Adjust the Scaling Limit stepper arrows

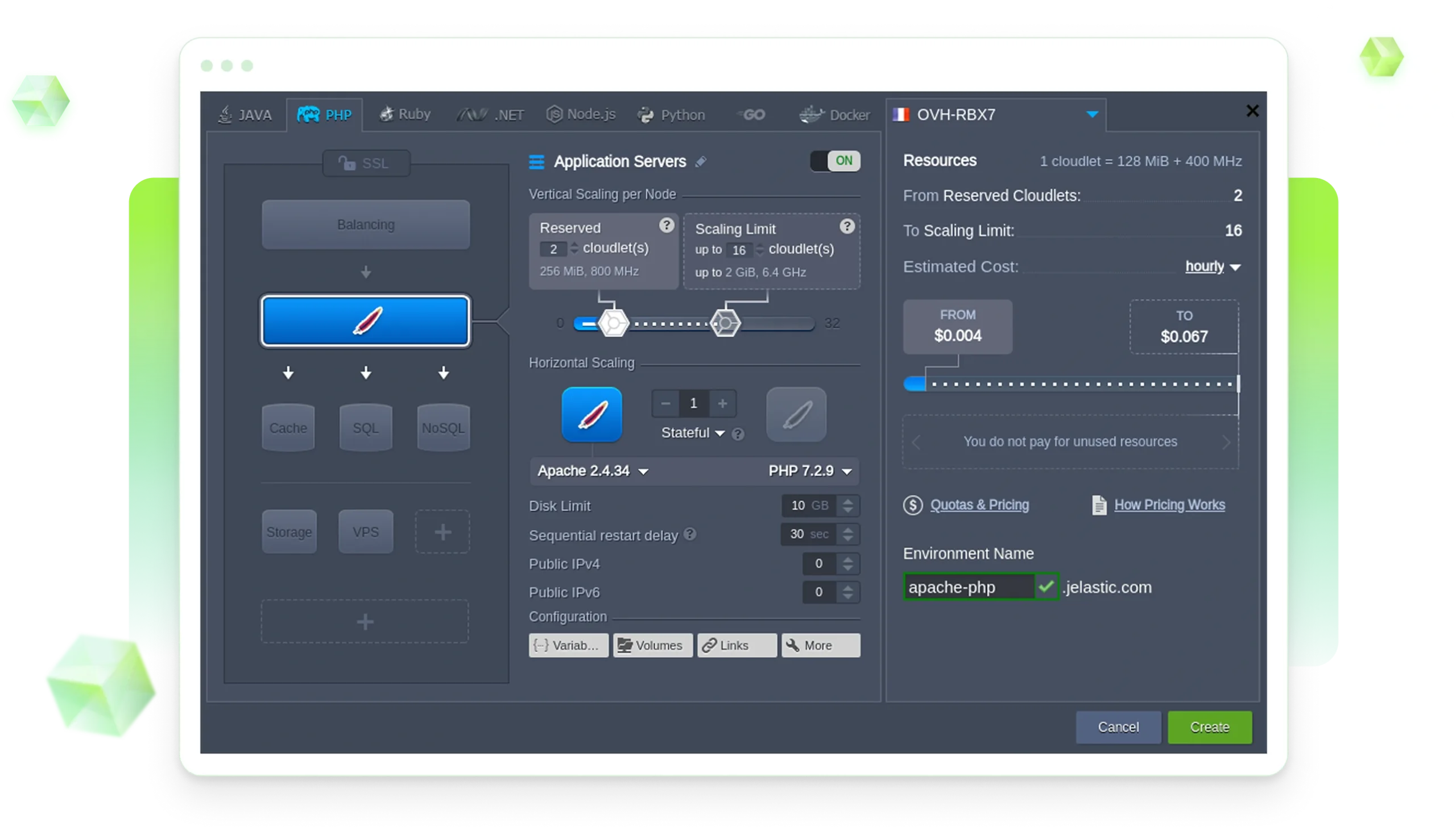760,250
